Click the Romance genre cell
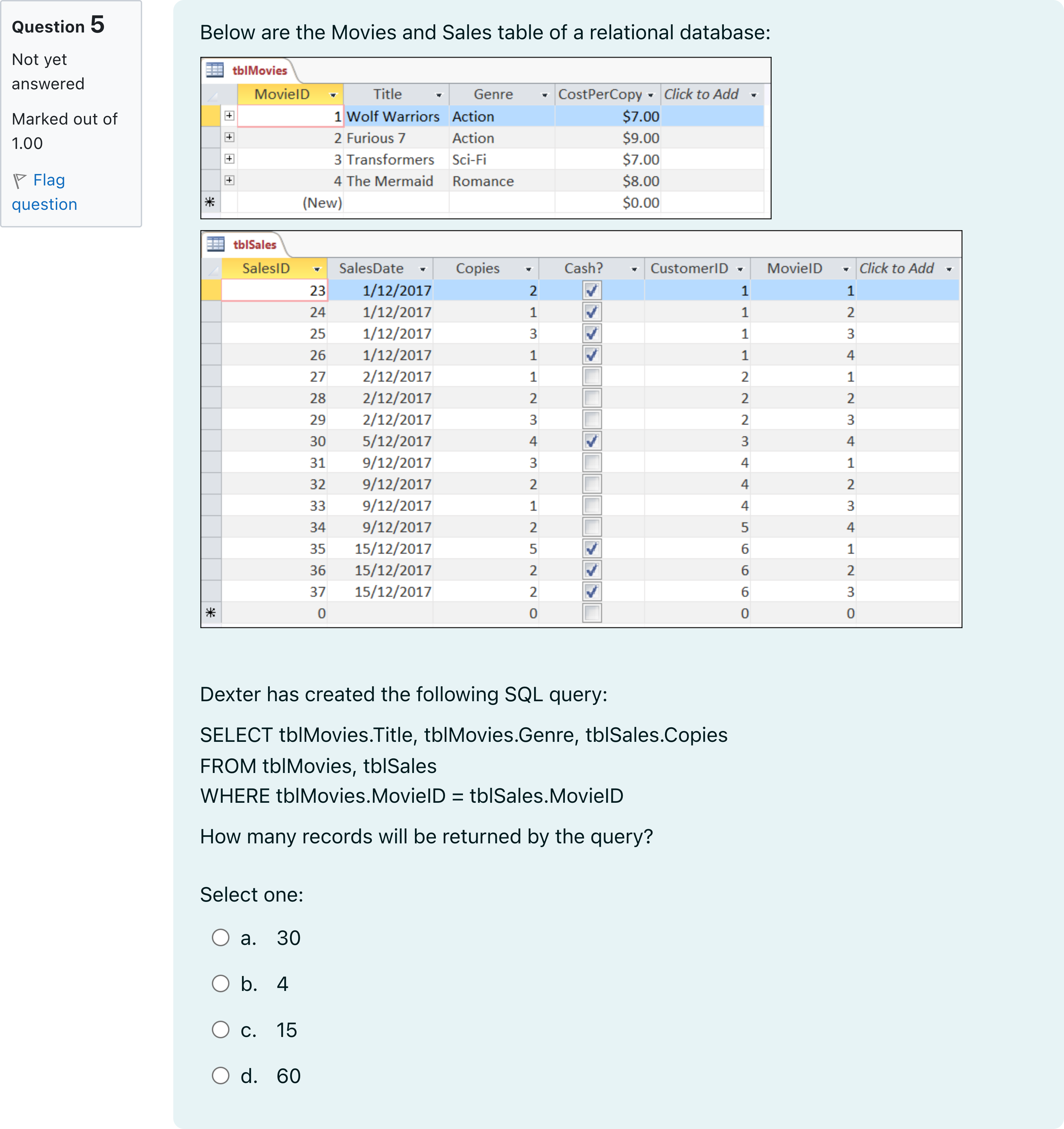 (502, 181)
